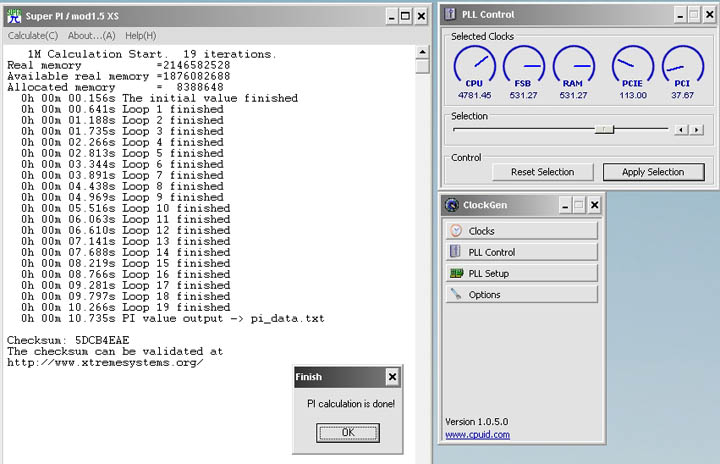Click 'PI calculation is done!' message

[x=351, y=404]
